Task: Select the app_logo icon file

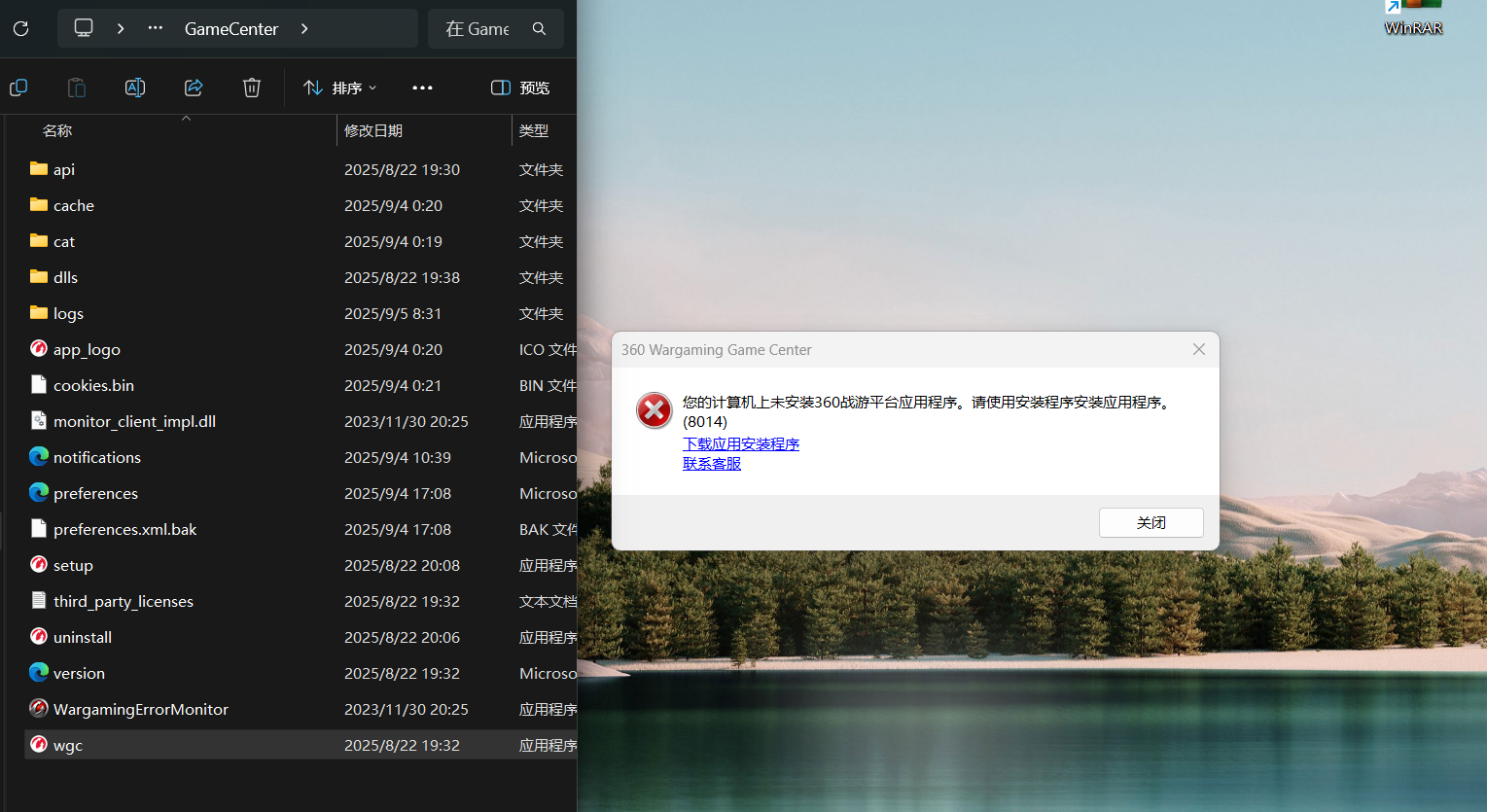Action: pos(39,348)
